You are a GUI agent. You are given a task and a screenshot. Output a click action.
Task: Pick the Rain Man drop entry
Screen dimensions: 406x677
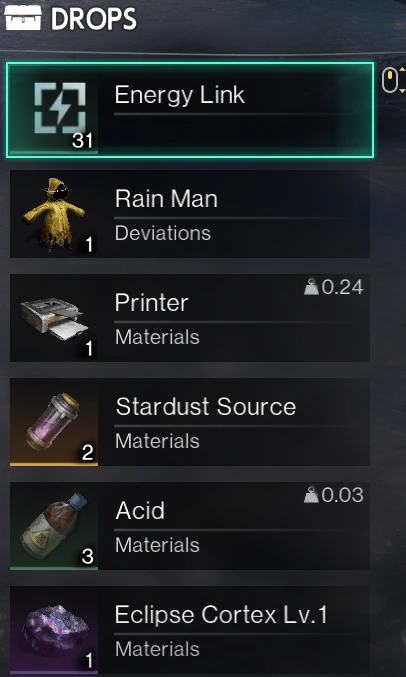point(190,214)
